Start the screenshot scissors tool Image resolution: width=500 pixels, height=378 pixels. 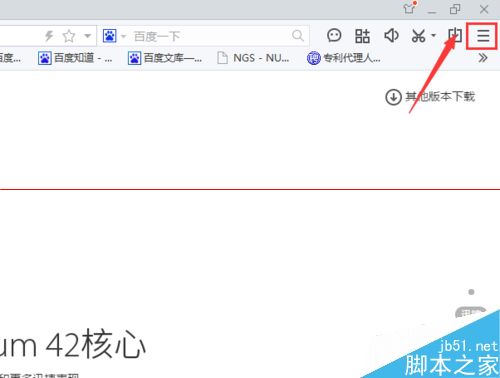[x=419, y=36]
